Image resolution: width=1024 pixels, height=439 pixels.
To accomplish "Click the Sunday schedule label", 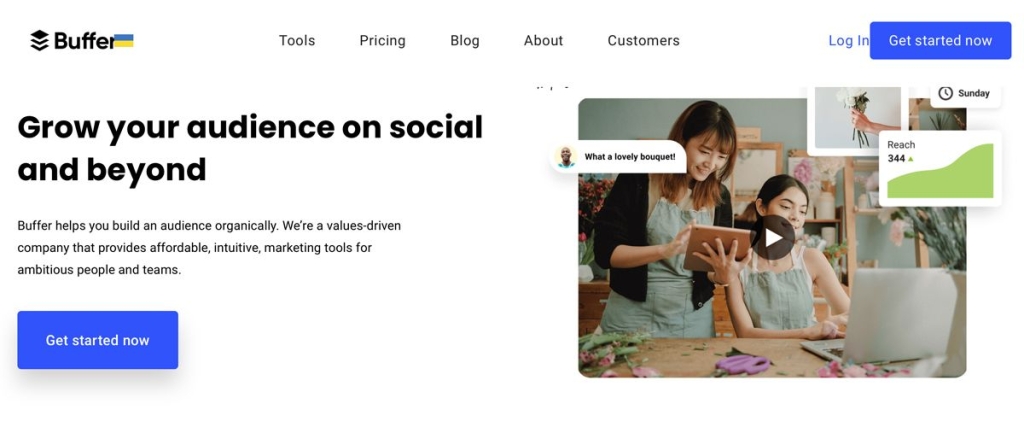I will click(x=974, y=93).
